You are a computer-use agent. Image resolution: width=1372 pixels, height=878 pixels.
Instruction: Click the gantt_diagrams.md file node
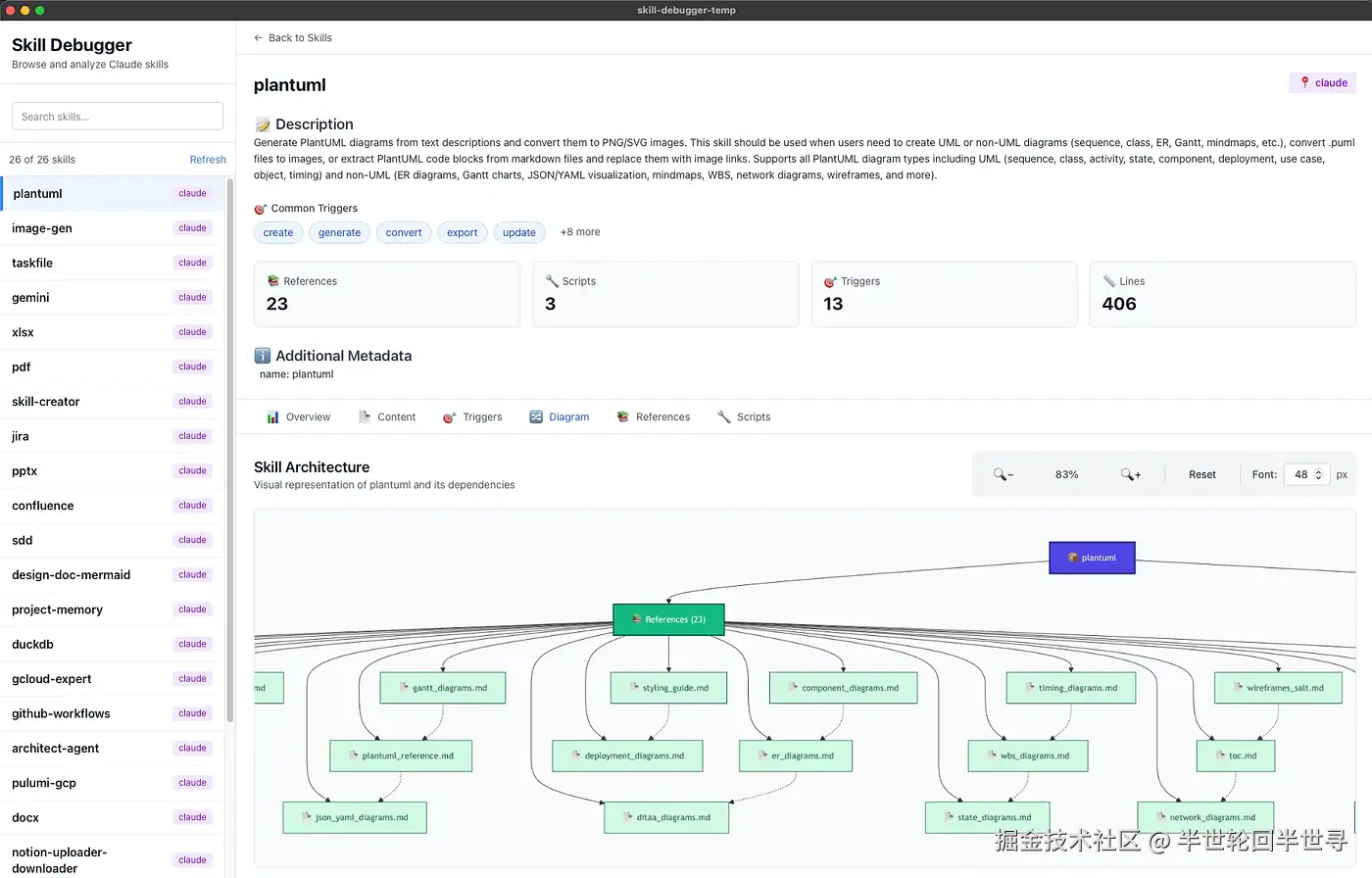click(443, 688)
